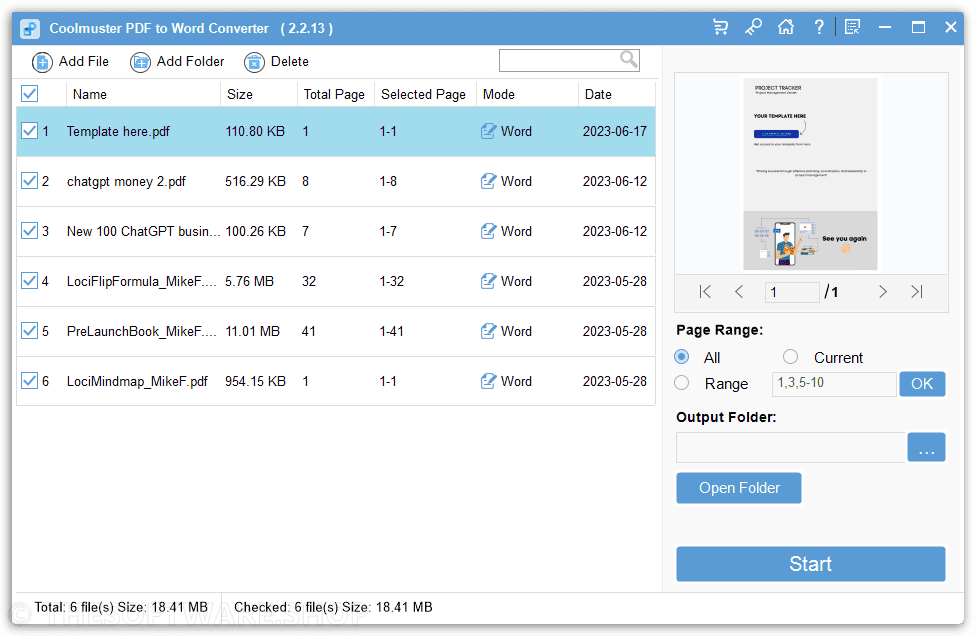
Task: Click the Add File icon
Action: point(42,62)
